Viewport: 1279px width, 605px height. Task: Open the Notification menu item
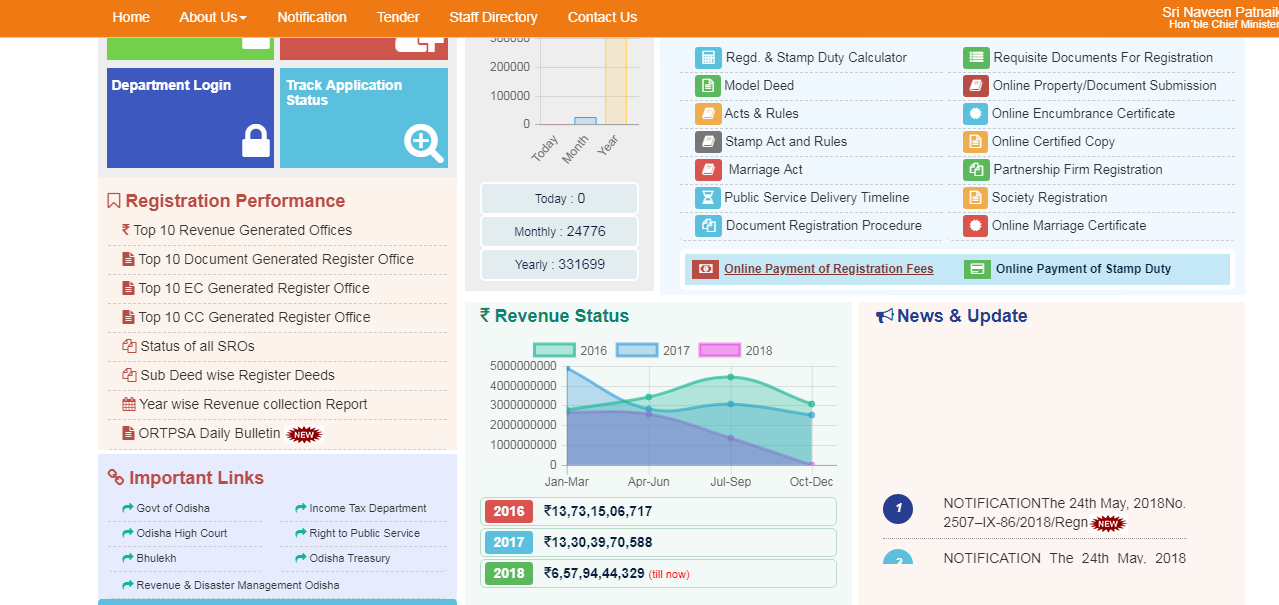tap(312, 17)
